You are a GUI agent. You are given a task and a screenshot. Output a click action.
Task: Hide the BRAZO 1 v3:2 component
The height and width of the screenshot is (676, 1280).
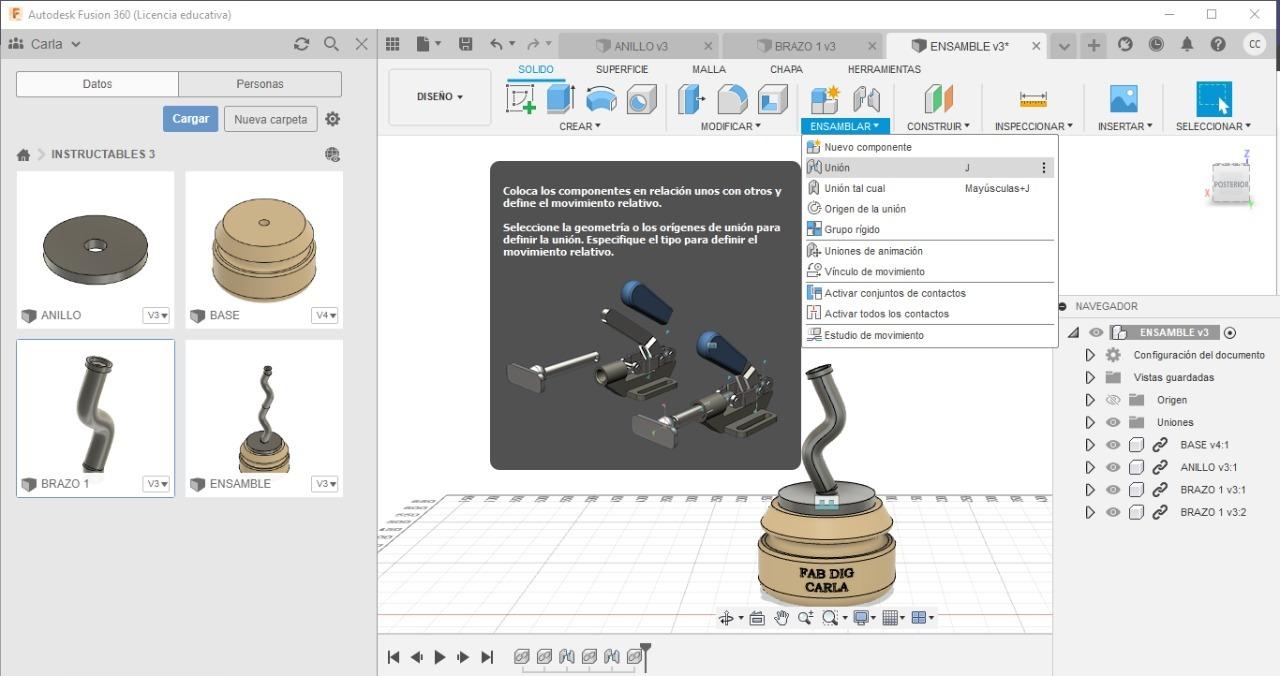[1113, 512]
